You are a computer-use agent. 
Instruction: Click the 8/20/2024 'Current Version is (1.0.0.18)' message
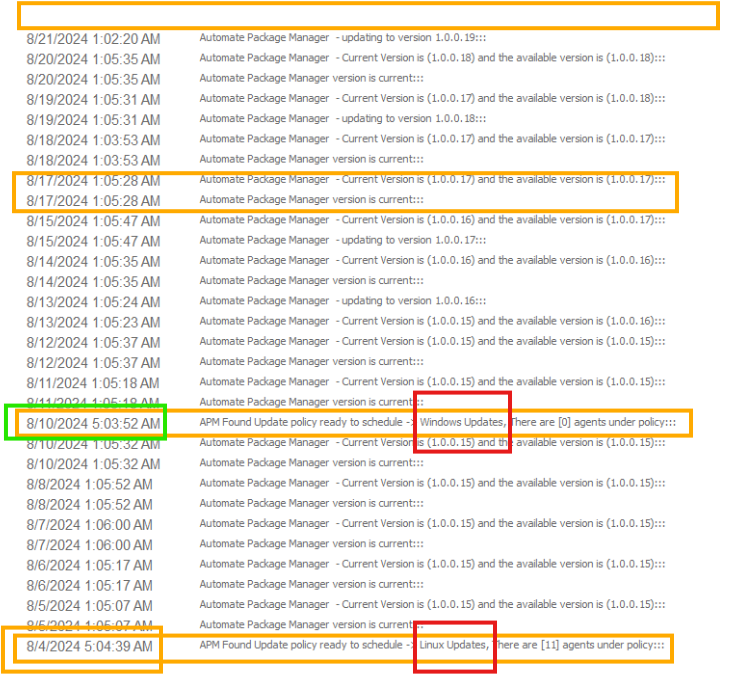(432, 58)
